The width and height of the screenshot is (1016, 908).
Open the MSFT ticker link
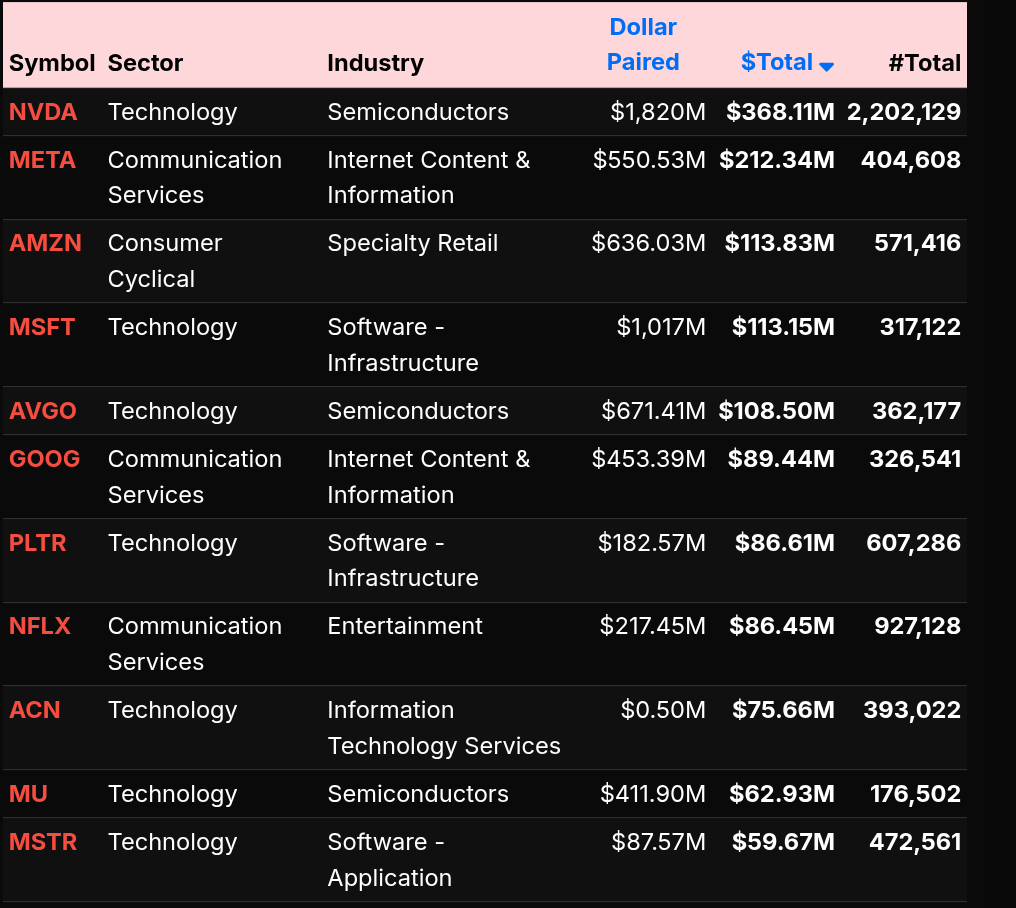(42, 327)
